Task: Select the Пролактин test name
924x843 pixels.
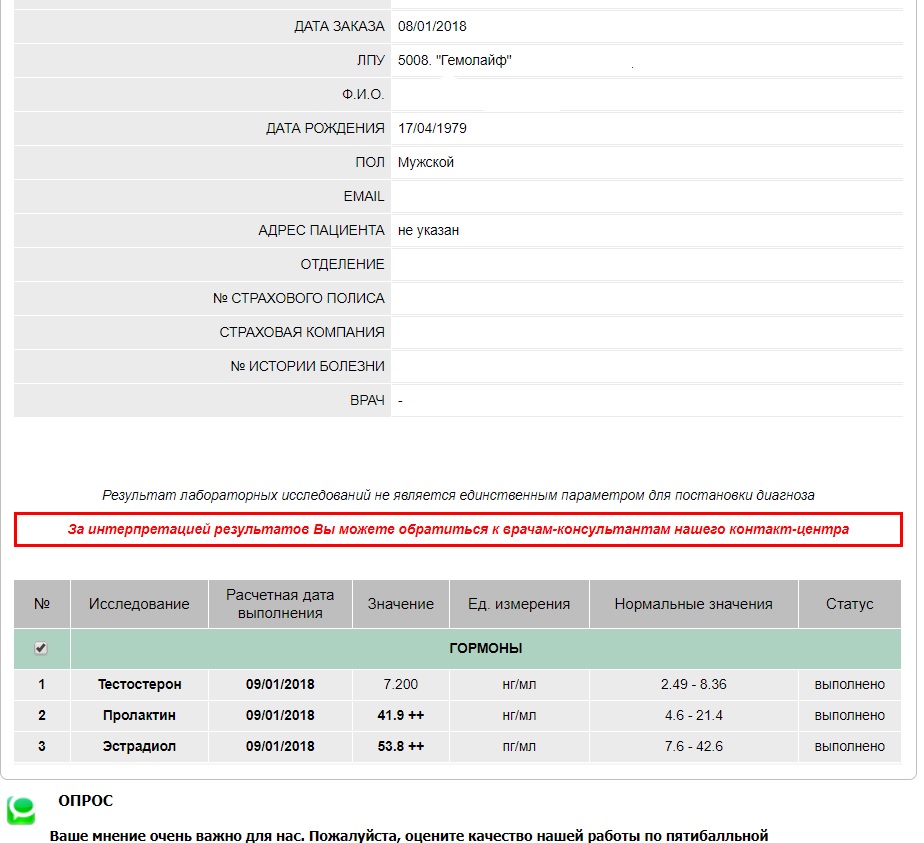Action: coord(139,715)
